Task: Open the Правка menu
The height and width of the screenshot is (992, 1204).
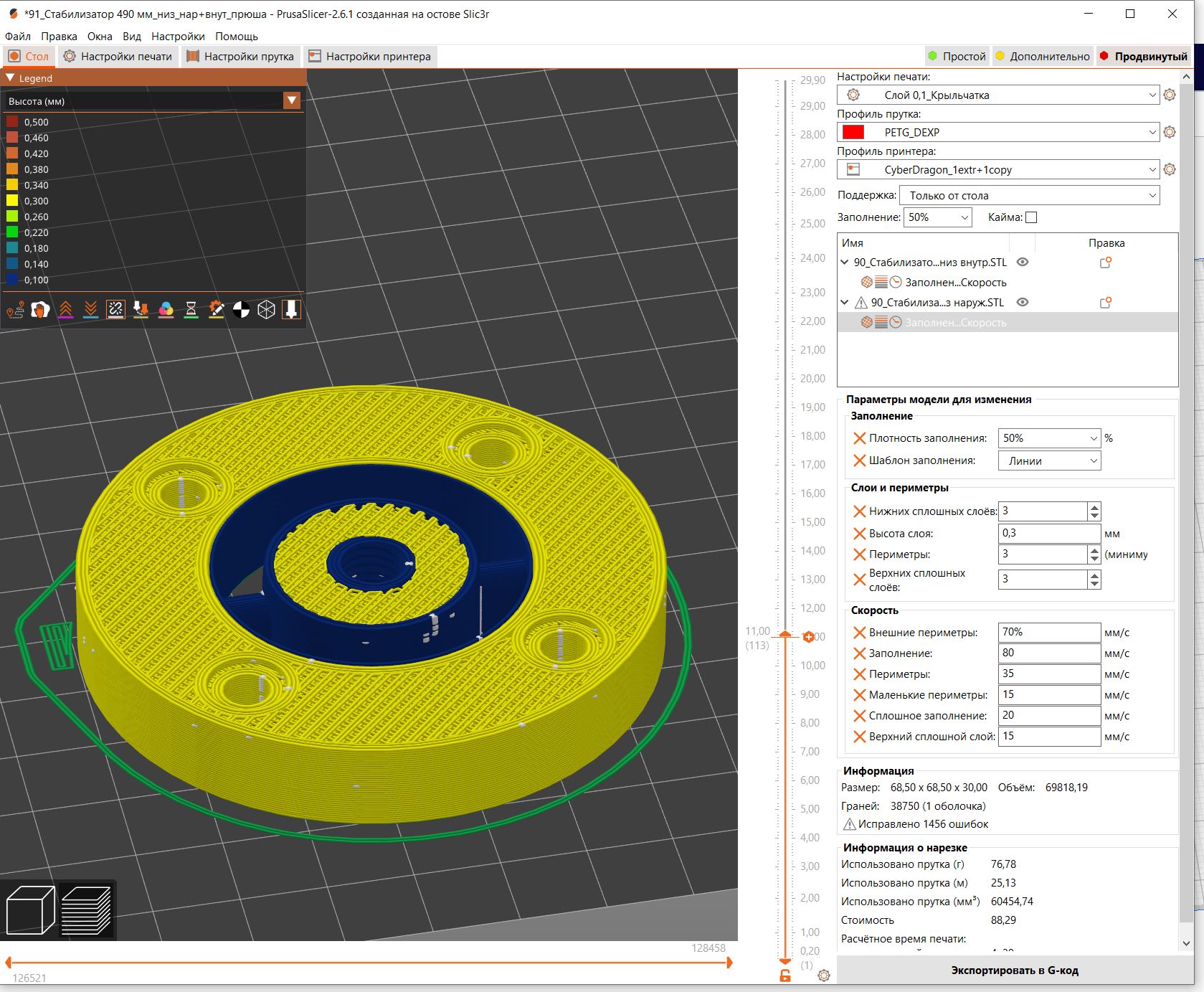Action: point(59,37)
